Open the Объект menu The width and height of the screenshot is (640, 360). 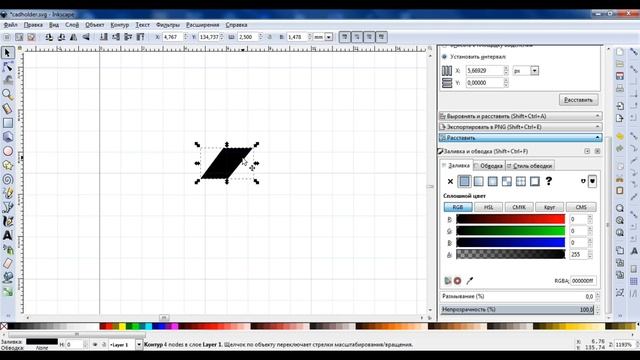pos(95,25)
